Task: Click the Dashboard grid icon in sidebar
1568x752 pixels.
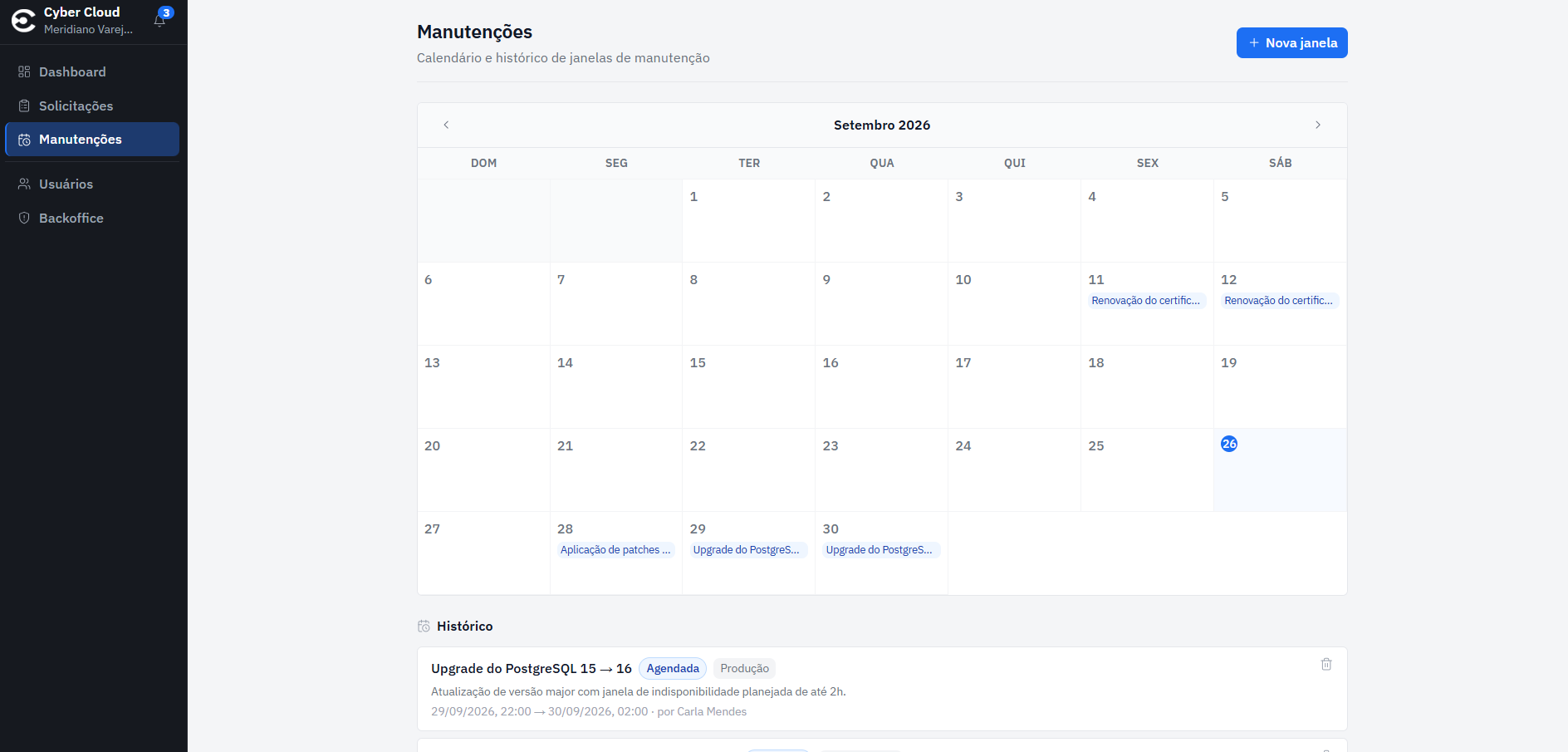Action: (x=24, y=71)
